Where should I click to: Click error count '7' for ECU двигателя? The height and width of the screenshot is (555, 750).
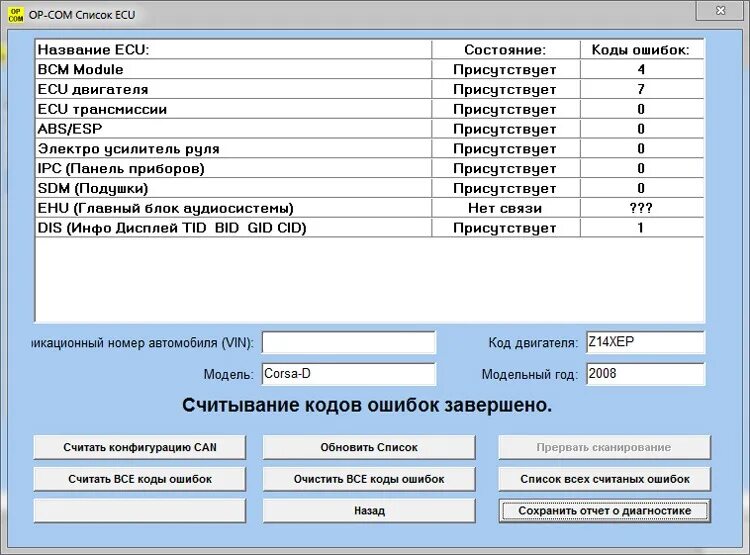click(x=641, y=89)
